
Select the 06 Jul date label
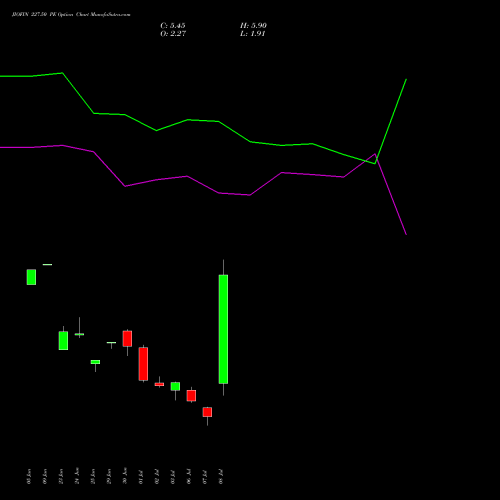tap(189, 477)
